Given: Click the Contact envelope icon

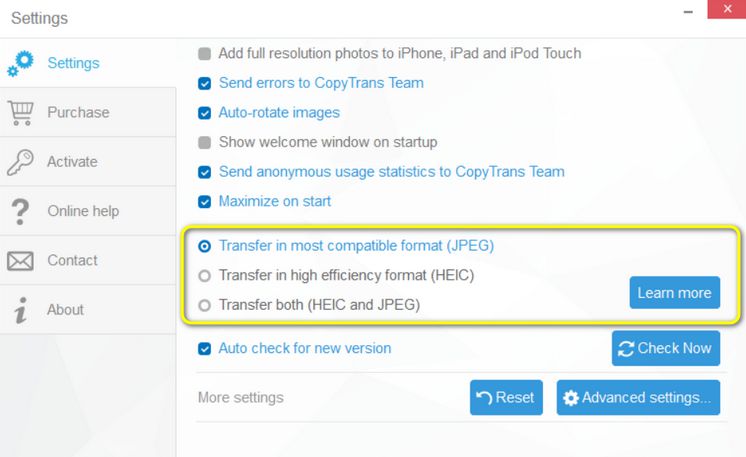Looking at the screenshot, I should [20, 261].
